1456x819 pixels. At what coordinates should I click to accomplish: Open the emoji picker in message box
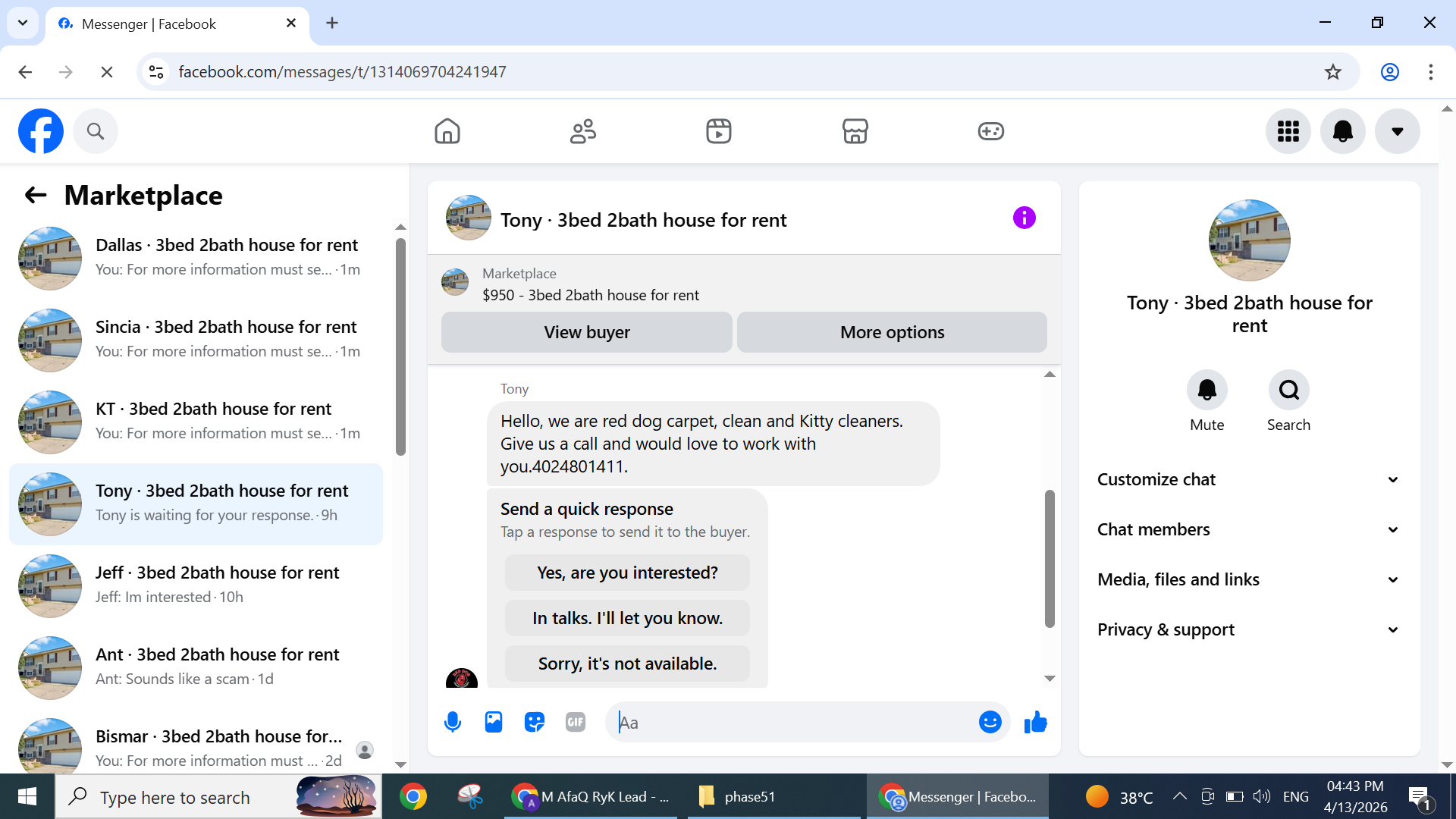(990, 723)
